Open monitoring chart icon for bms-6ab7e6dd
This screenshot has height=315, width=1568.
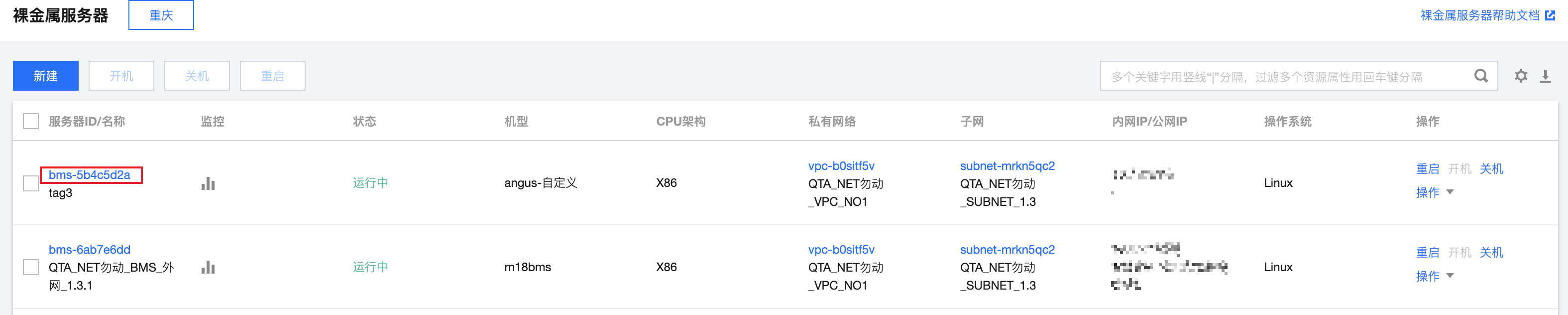[x=208, y=267]
